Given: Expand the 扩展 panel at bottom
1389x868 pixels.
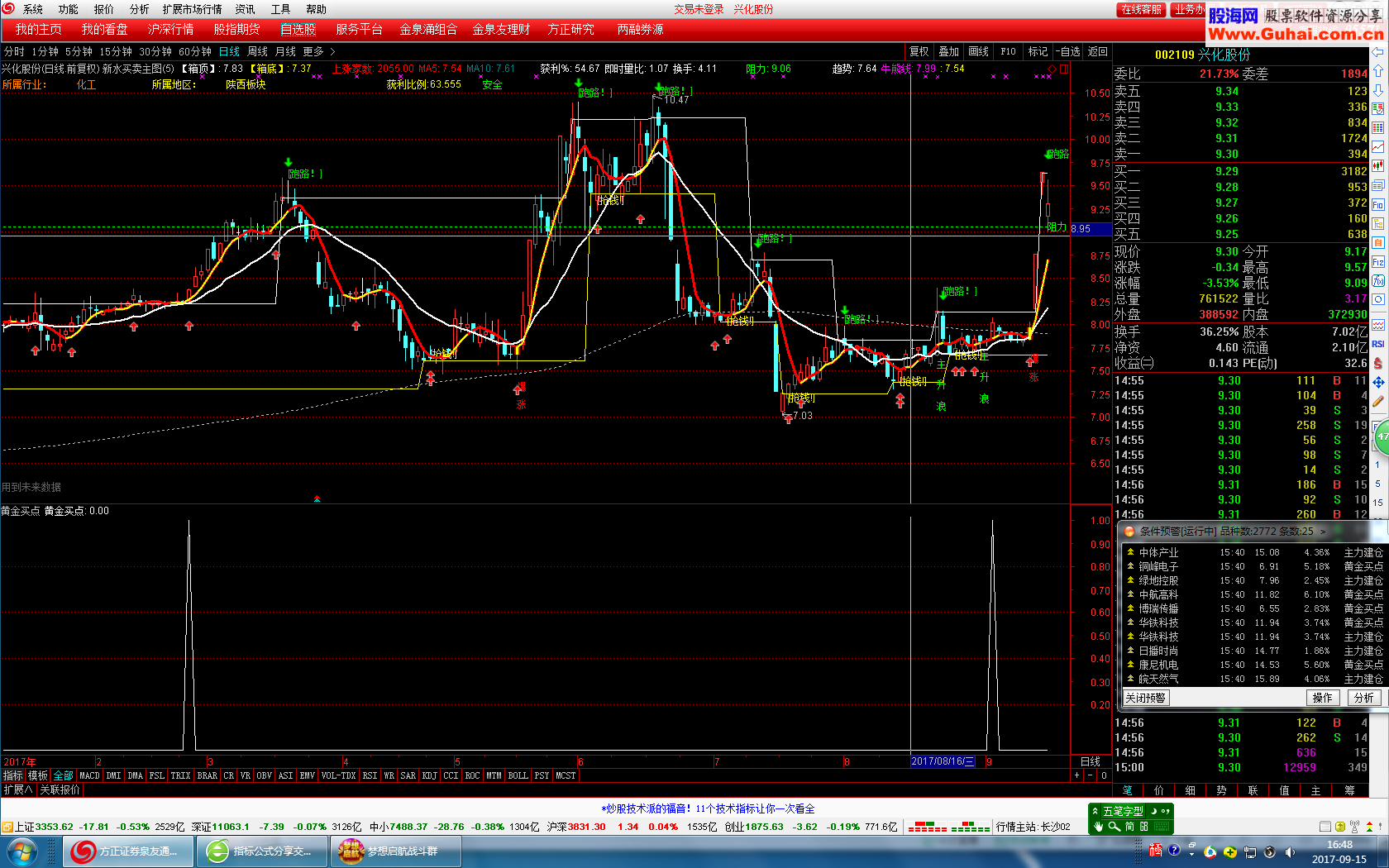Looking at the screenshot, I should (x=17, y=789).
